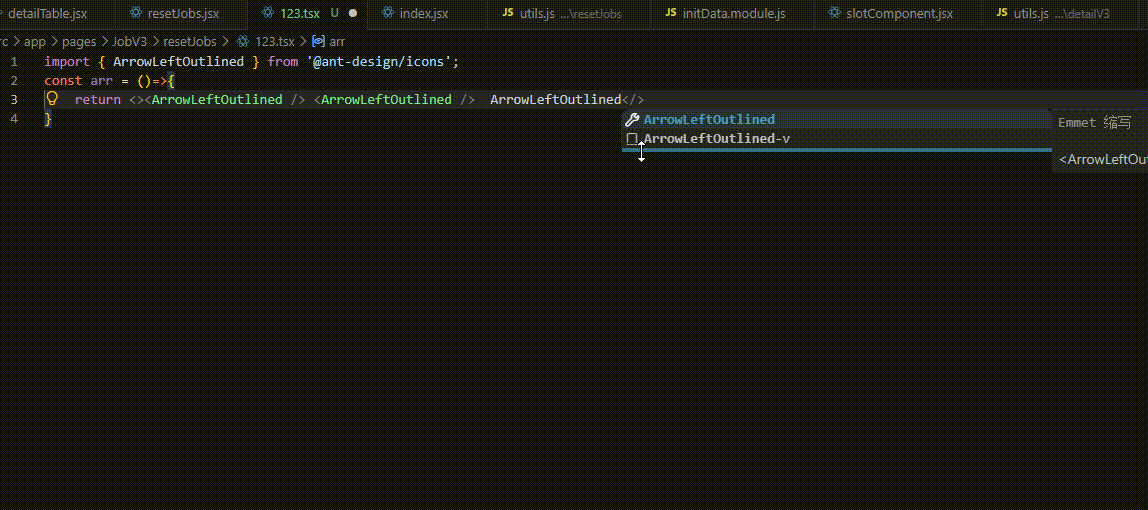Click the JobV3 breadcrumb segment
This screenshot has height=510, width=1148.
[x=130, y=42]
